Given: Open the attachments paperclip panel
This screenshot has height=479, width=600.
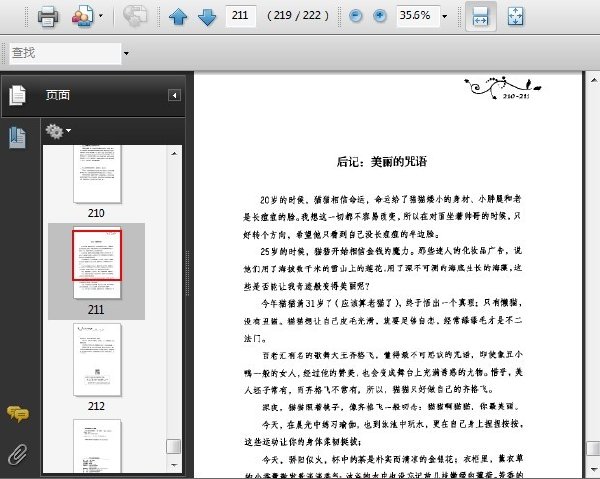Looking at the screenshot, I should pyautogui.click(x=18, y=454).
